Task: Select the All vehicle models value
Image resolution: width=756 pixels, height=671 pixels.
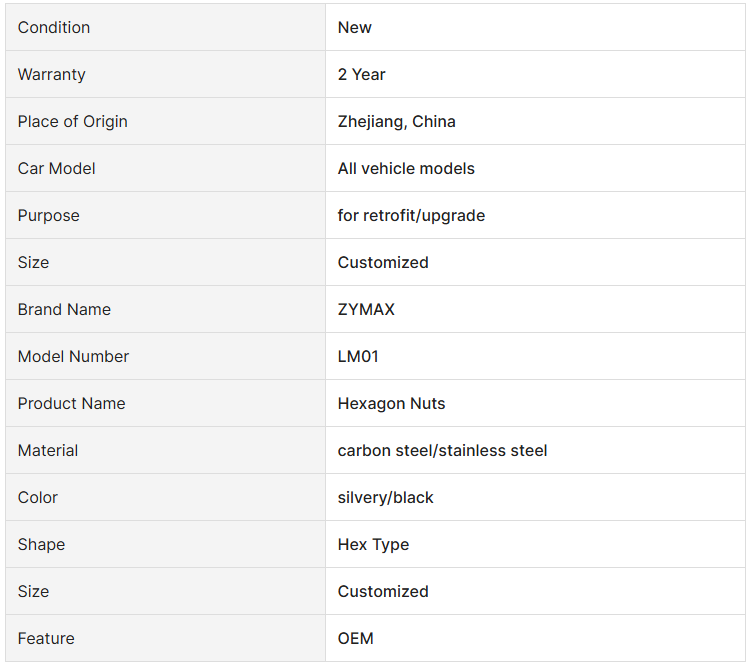Action: click(x=406, y=168)
